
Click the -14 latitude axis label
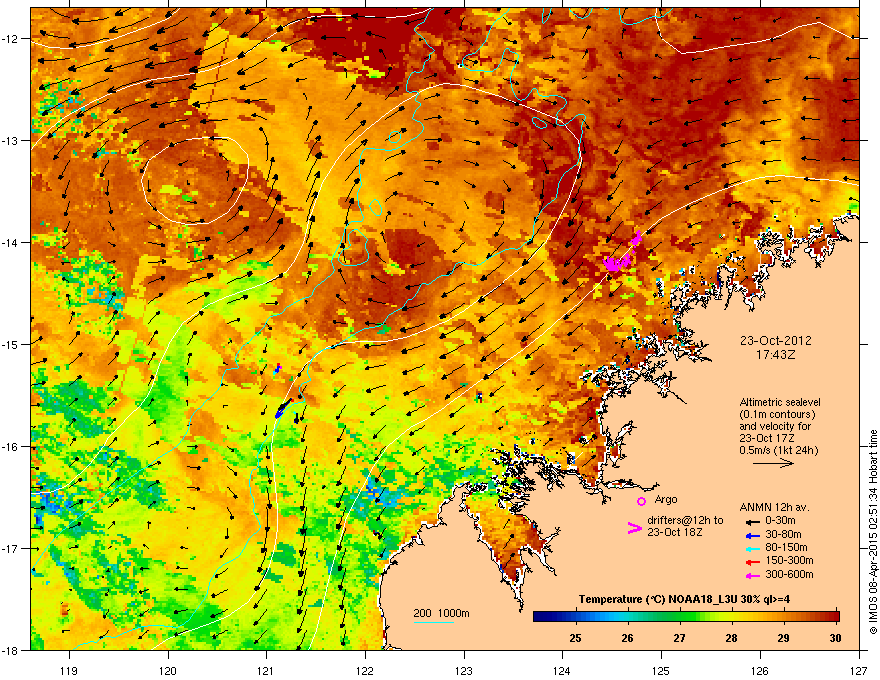click(x=11, y=242)
